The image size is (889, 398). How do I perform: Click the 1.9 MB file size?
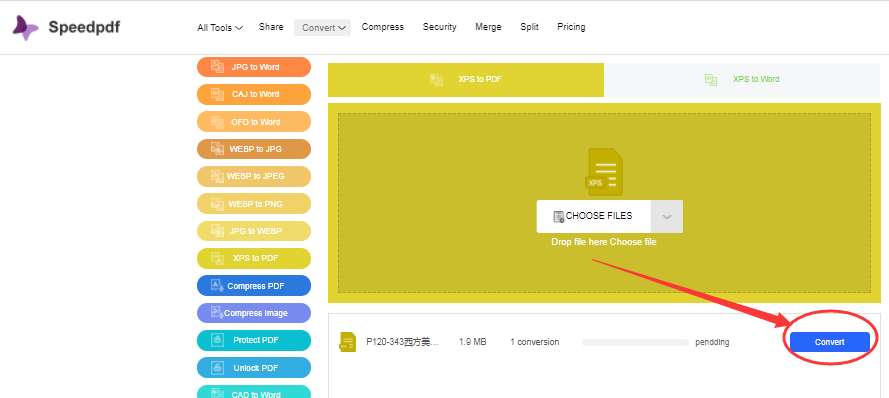[473, 342]
